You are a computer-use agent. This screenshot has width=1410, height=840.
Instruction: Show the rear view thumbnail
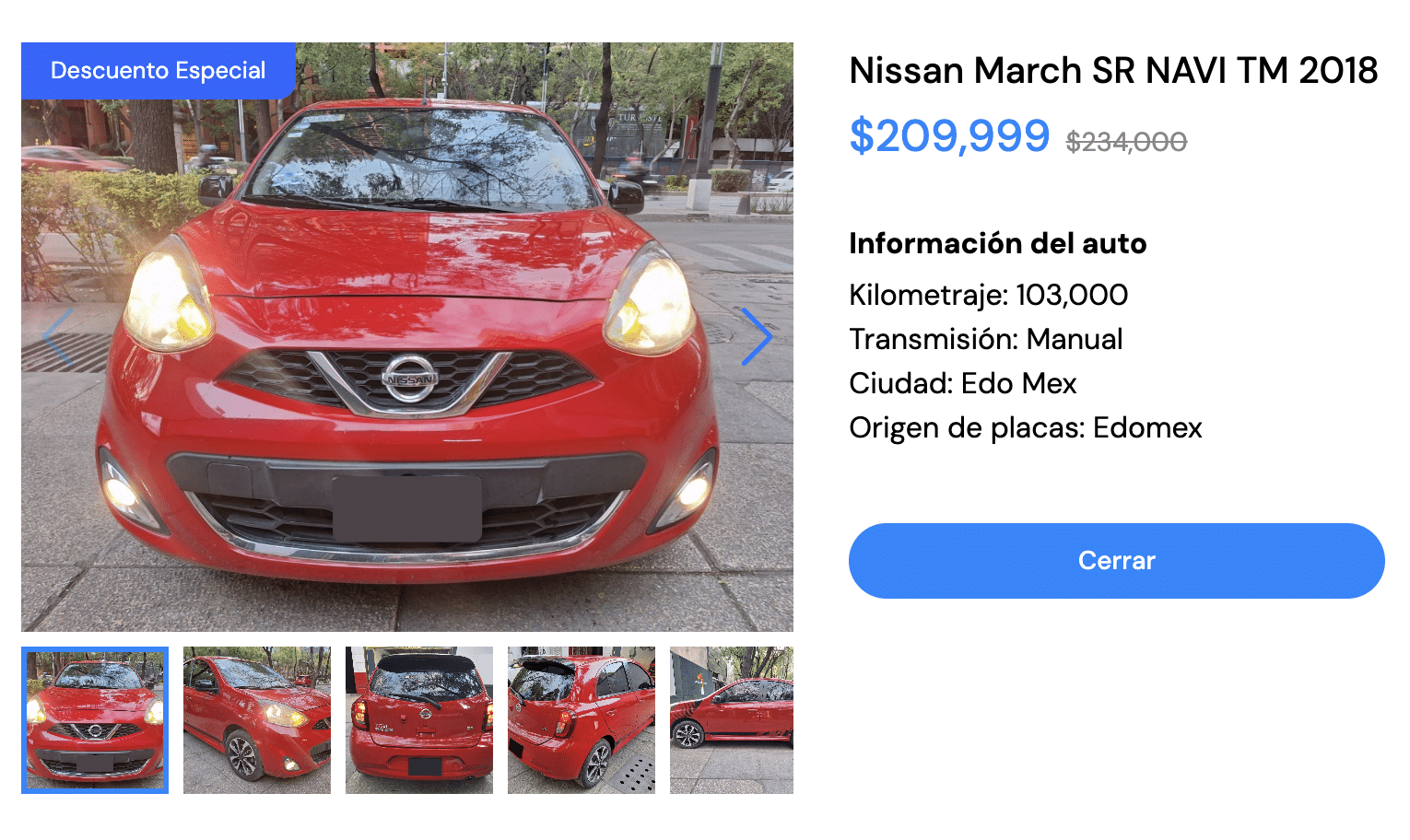click(x=419, y=720)
